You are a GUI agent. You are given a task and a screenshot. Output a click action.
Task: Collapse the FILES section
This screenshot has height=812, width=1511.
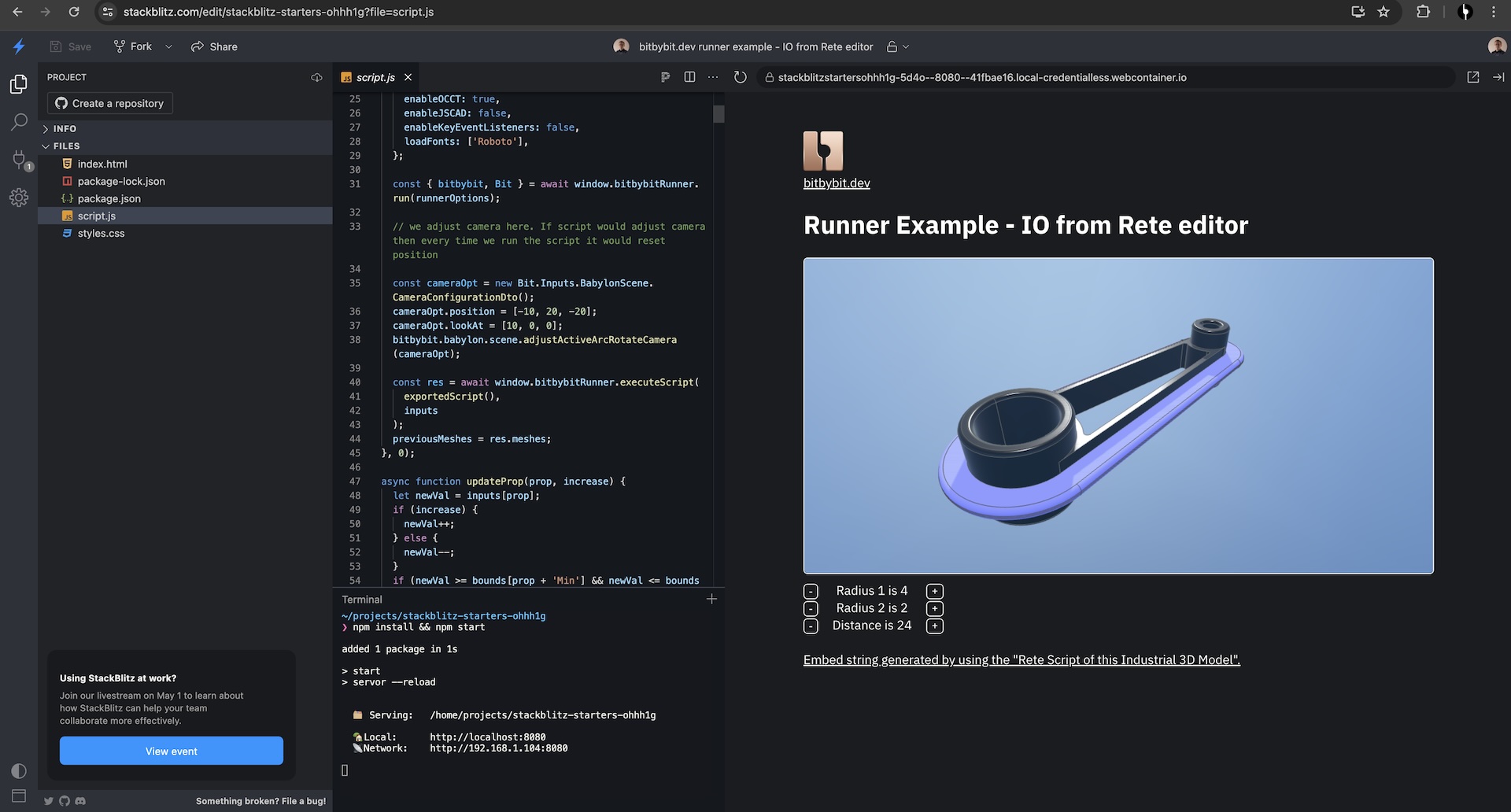point(185,146)
